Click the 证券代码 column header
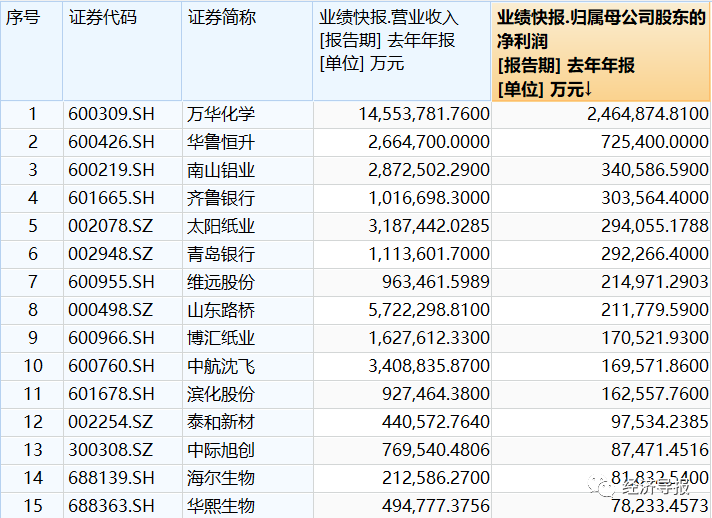Image resolution: width=712 pixels, height=518 pixels. [x=122, y=51]
